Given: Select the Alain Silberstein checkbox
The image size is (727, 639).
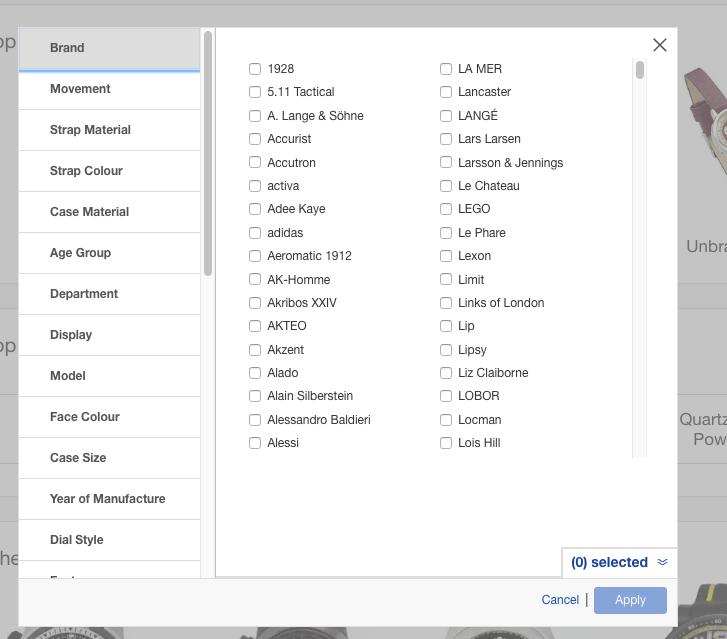Looking at the screenshot, I should coord(255,396).
